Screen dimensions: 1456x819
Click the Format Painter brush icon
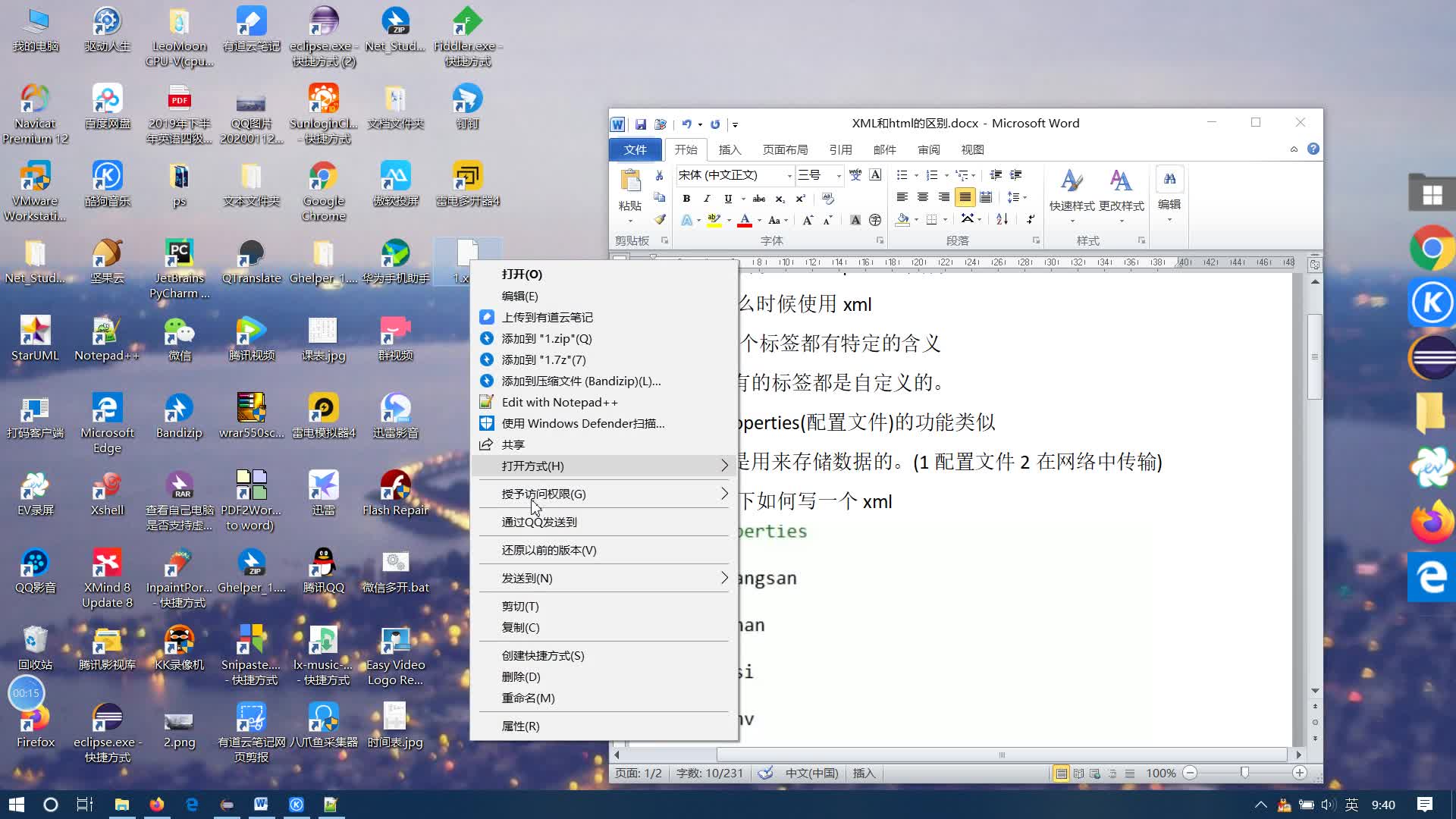pyautogui.click(x=659, y=220)
